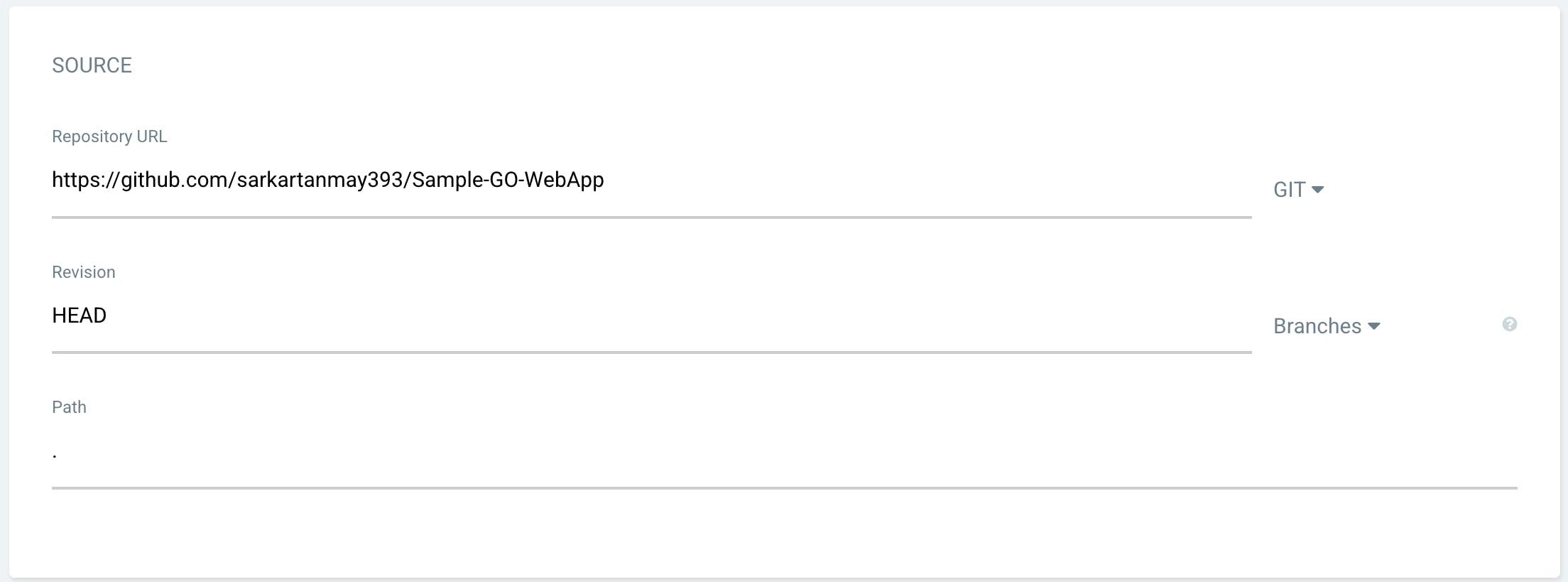The height and width of the screenshot is (582, 1568).
Task: Click the Branches label text
Action: 1317,325
